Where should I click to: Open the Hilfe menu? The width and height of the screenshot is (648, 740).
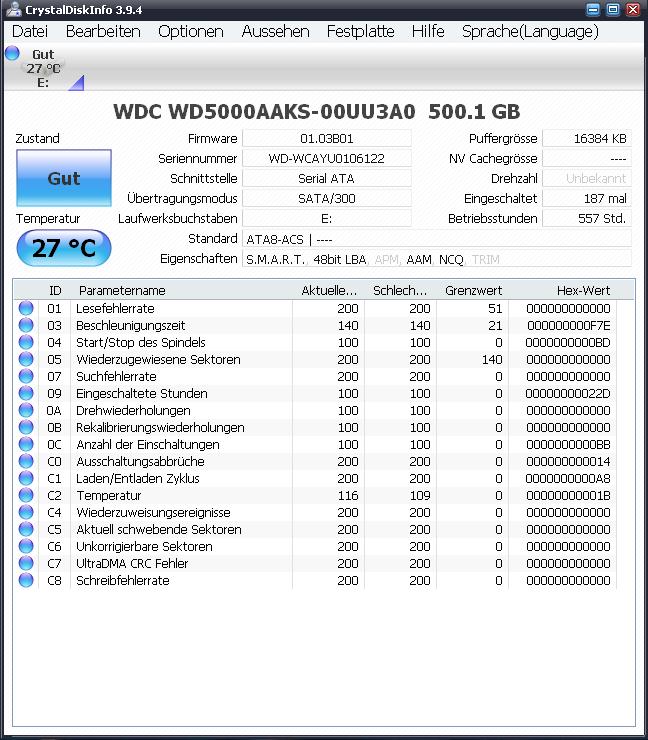pyautogui.click(x=428, y=32)
